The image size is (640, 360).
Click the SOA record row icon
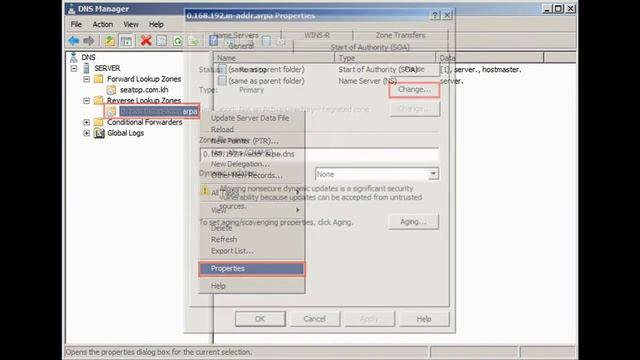(222, 69)
